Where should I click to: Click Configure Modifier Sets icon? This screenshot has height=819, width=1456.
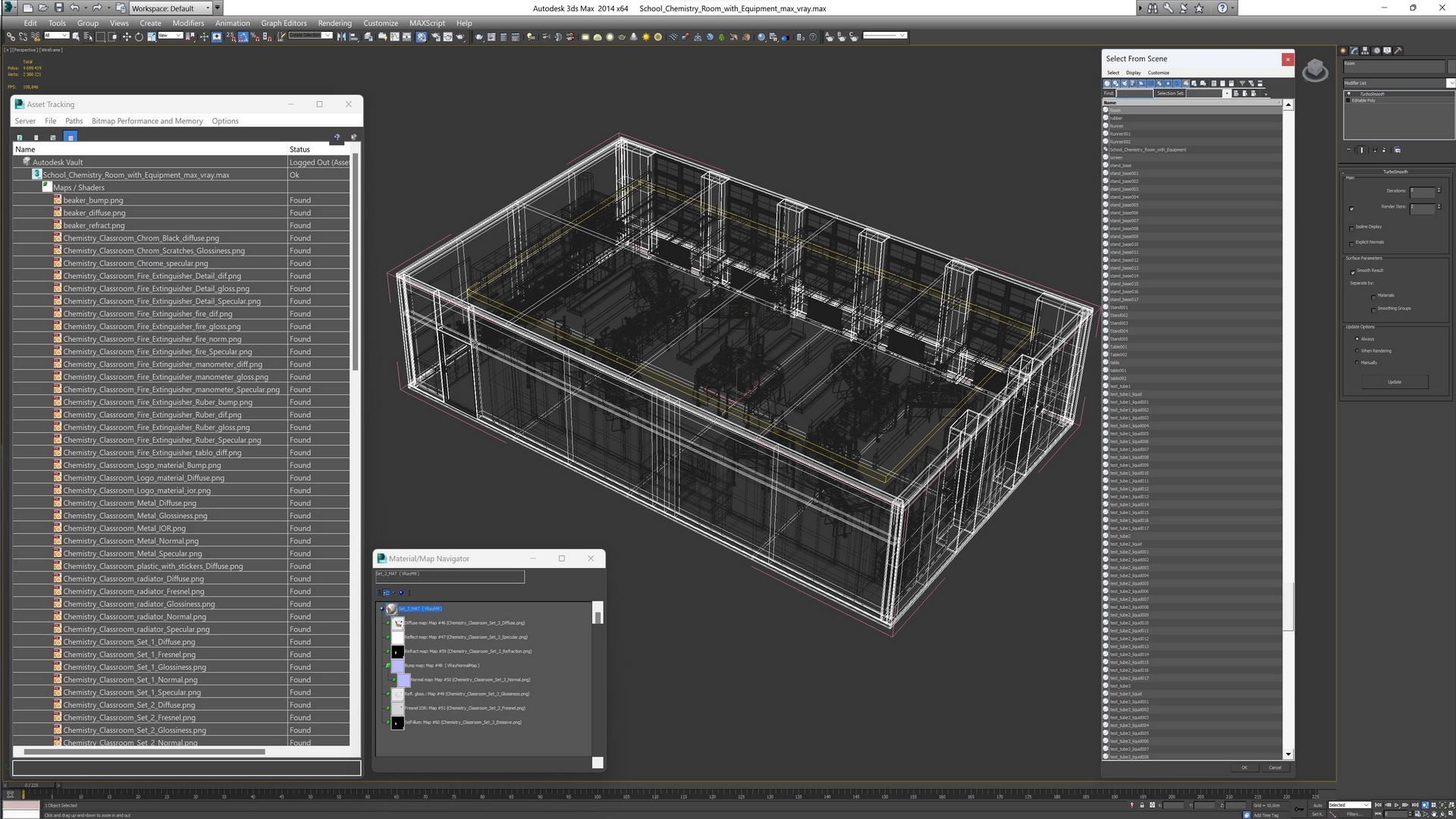[x=1398, y=149]
